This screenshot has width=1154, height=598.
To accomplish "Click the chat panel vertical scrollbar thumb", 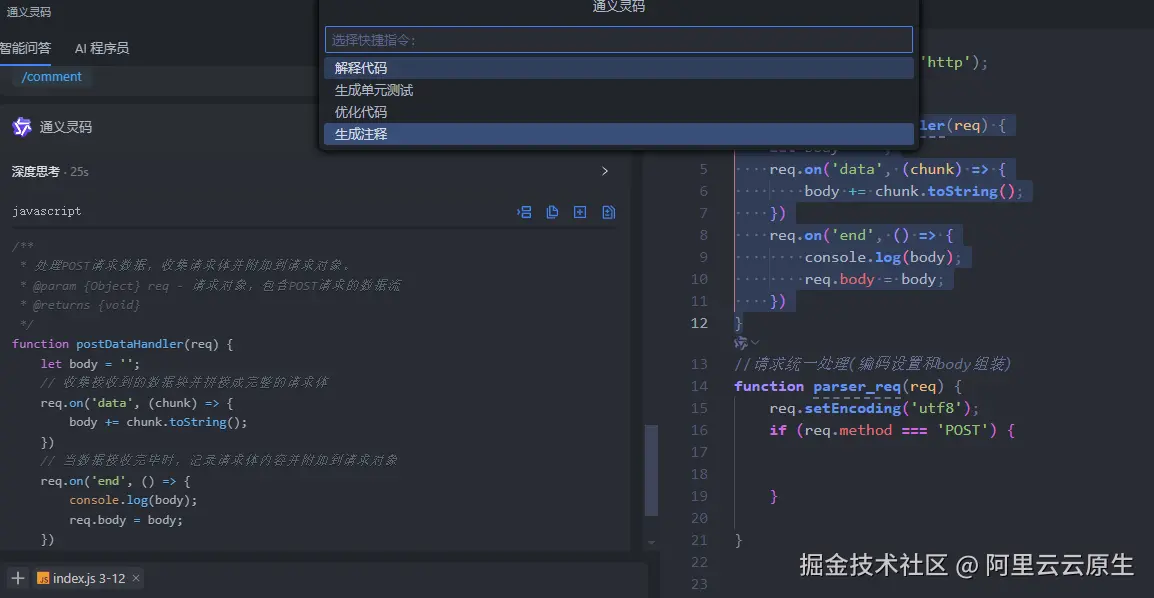I will 651,471.
